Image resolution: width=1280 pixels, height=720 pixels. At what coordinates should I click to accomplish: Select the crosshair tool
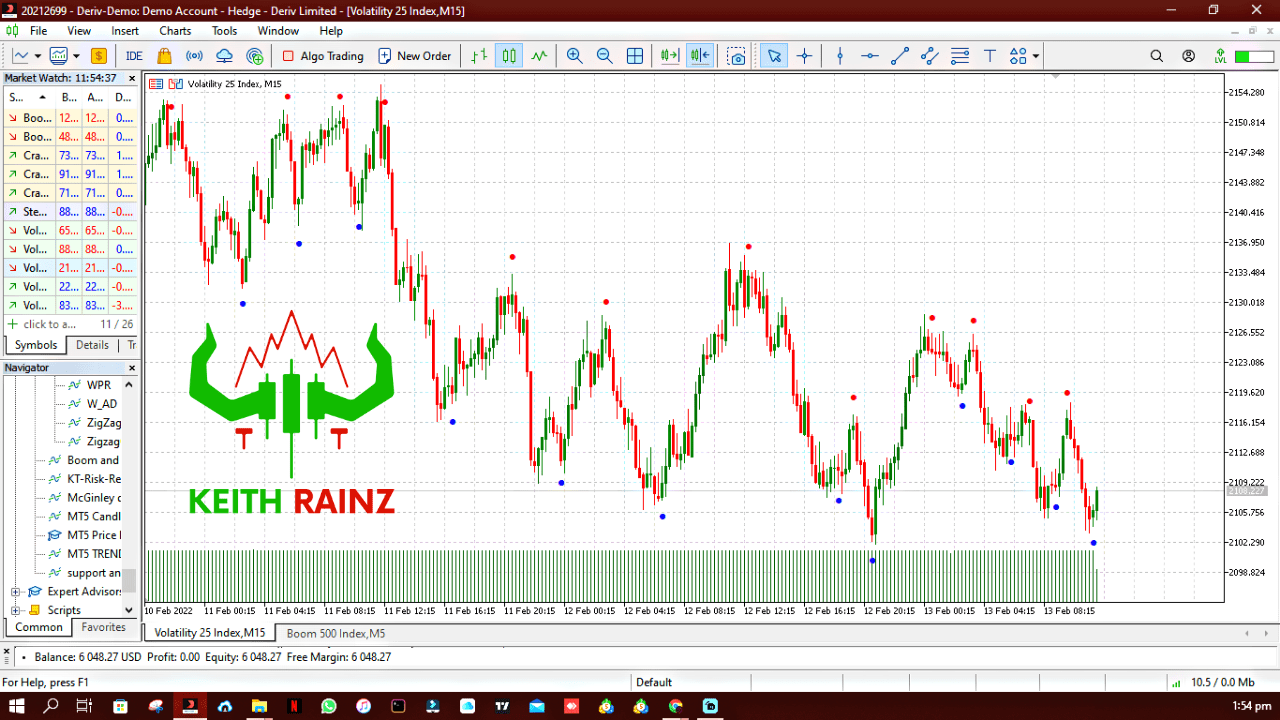[804, 56]
